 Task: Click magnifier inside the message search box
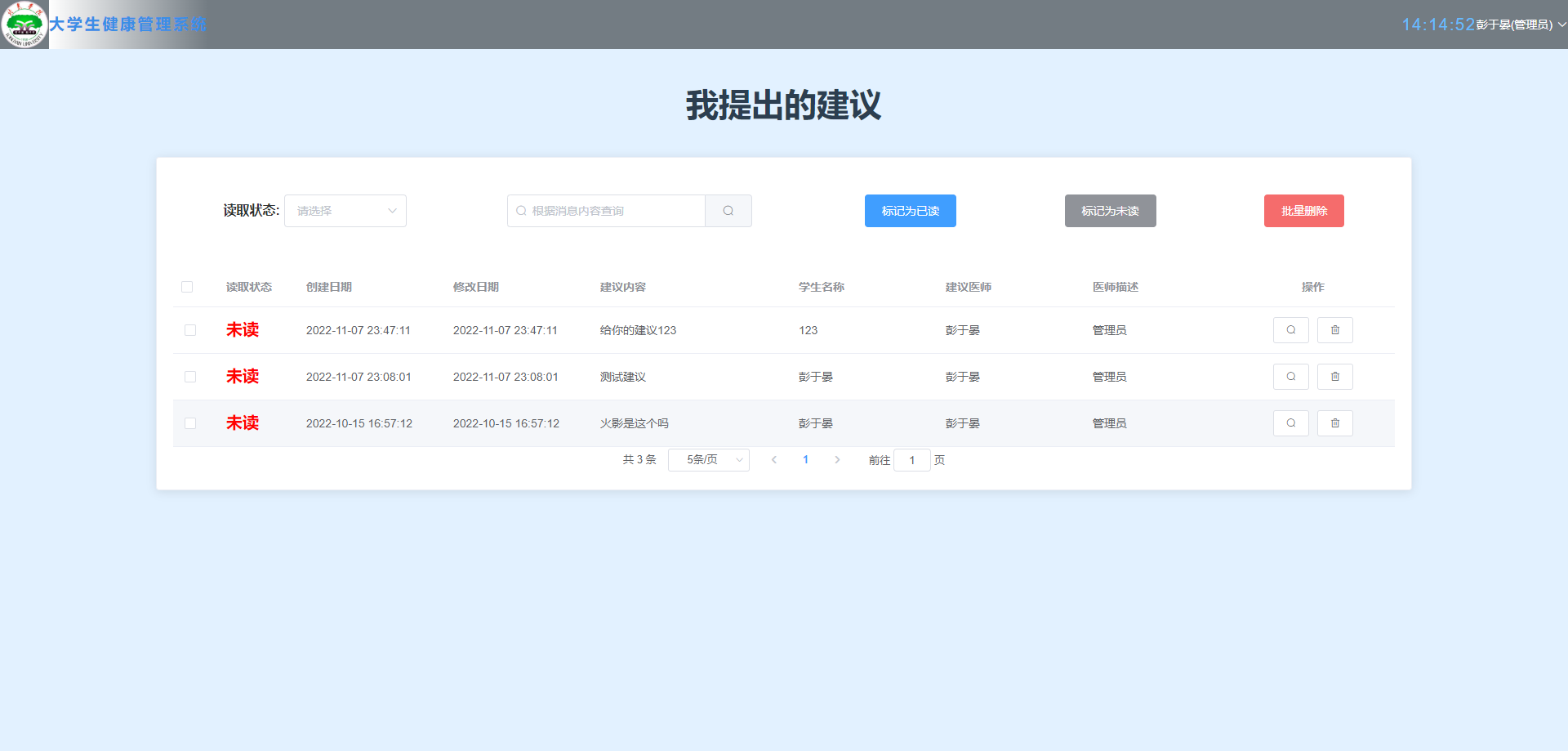pyautogui.click(x=521, y=210)
